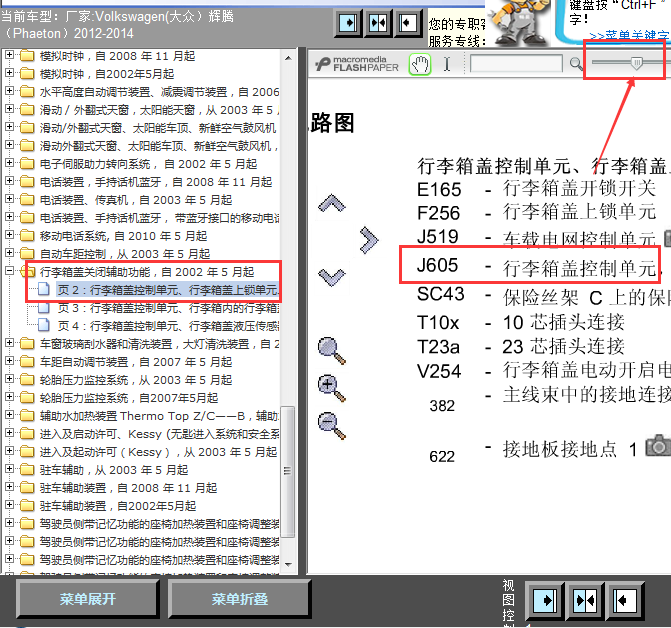Click the camera icon beside 接地板接地点 1
This screenshot has width=671, height=628.
[658, 445]
